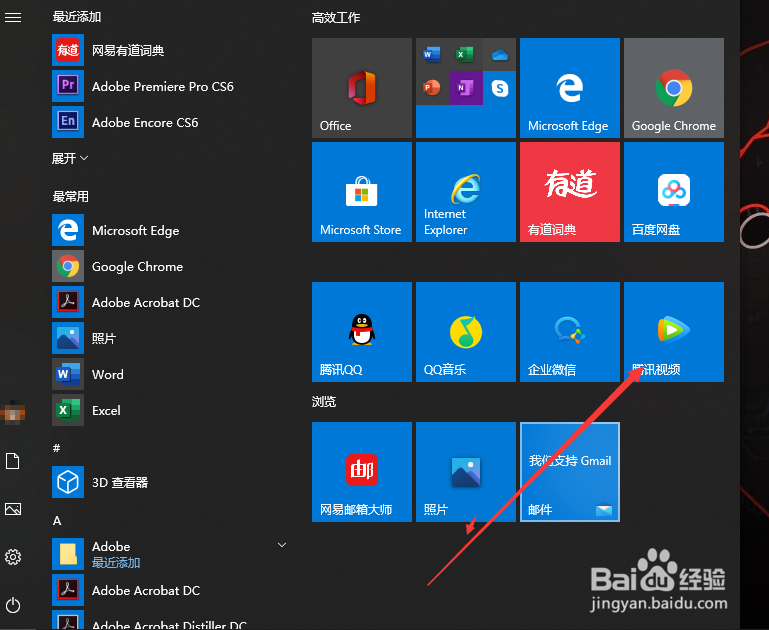Select the letter A alphabet header
This screenshot has width=769, height=630.
click(x=57, y=521)
